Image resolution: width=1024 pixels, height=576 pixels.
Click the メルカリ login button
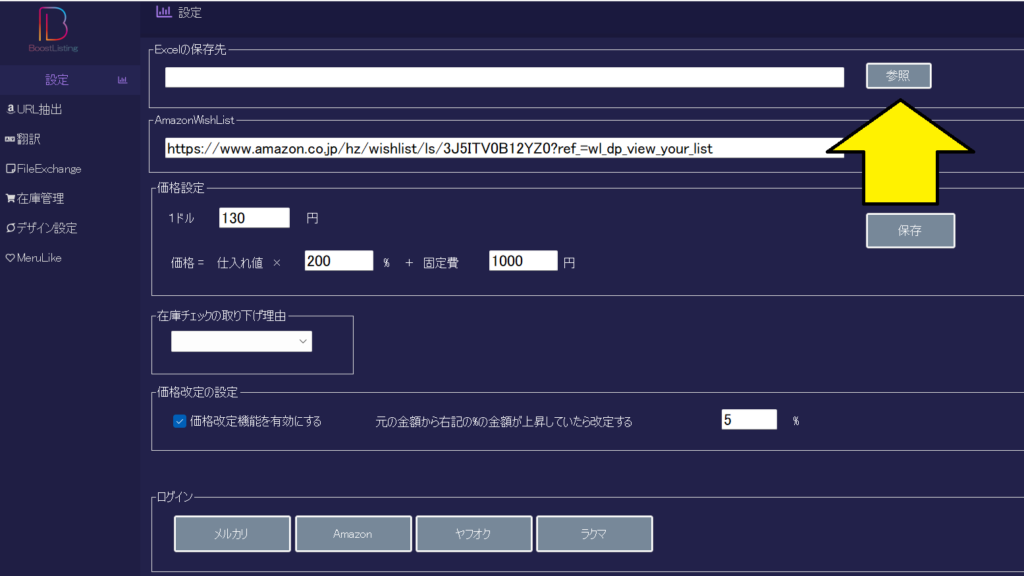click(232, 534)
